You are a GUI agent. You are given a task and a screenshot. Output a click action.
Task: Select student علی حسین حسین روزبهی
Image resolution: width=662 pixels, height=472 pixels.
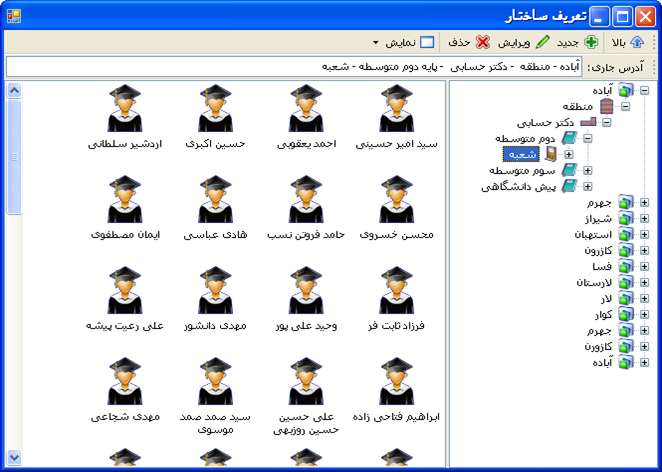pos(306,397)
